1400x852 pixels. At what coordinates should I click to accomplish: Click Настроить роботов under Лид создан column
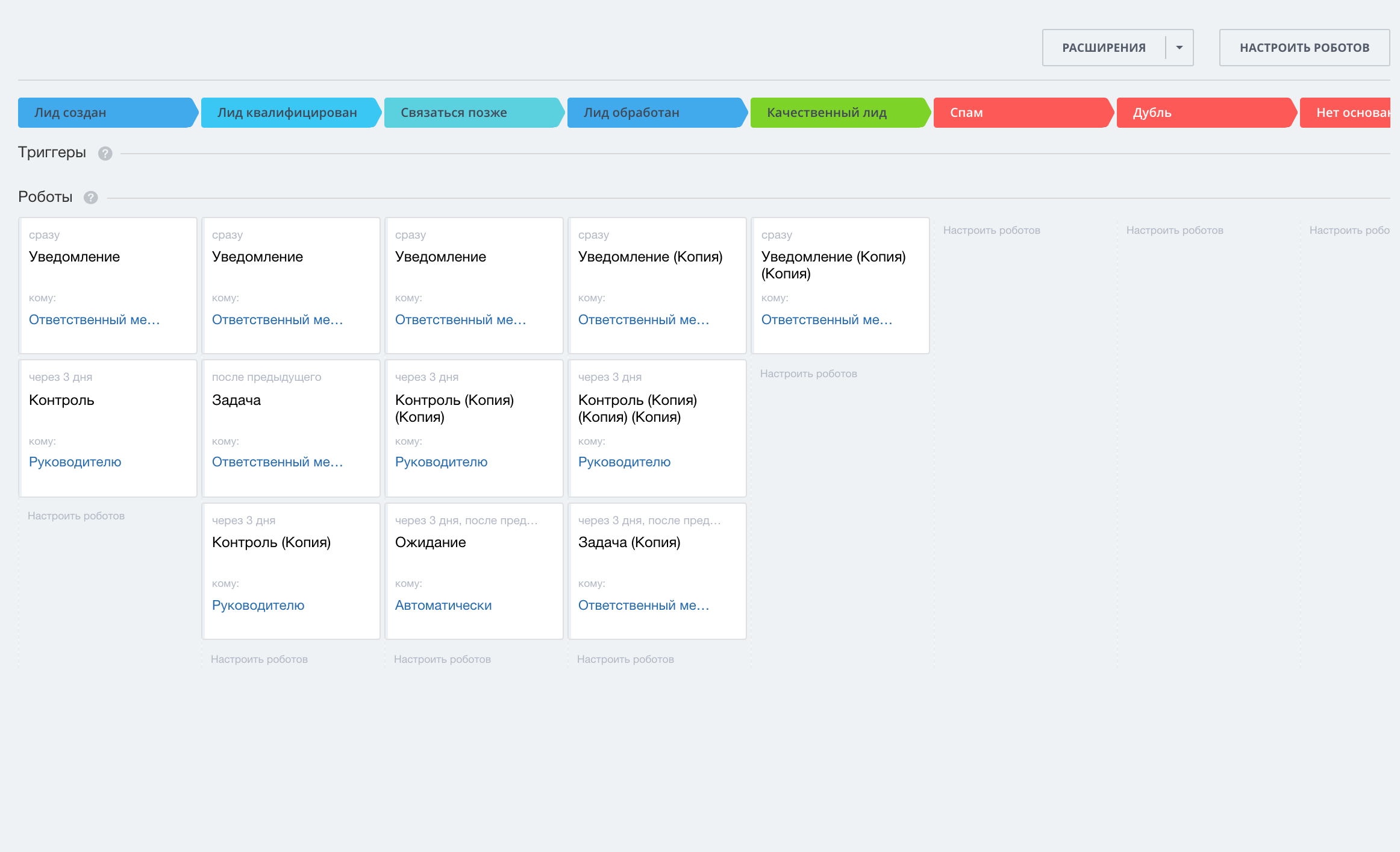76,516
